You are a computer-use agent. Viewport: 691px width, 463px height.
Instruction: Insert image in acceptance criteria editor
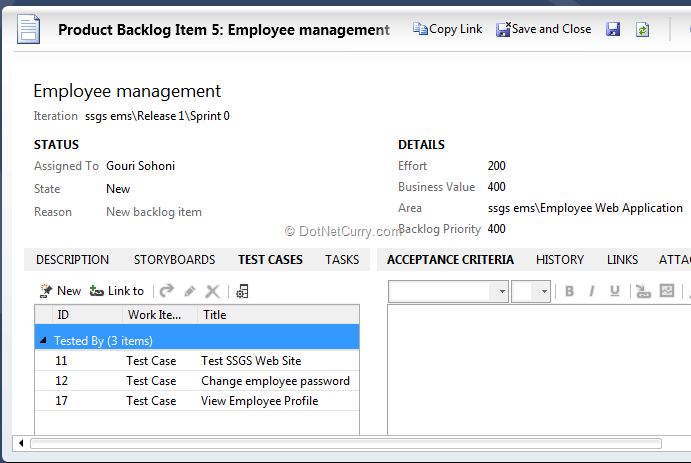tap(667, 291)
